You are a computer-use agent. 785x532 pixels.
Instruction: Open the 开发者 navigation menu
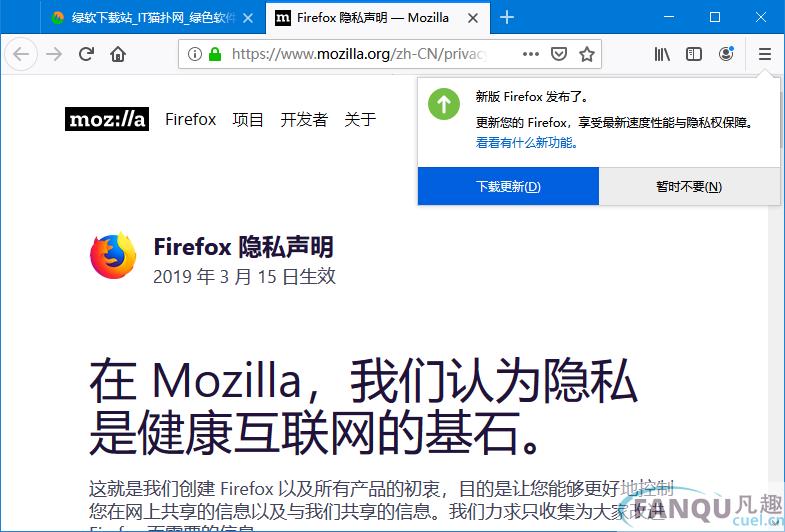point(304,119)
